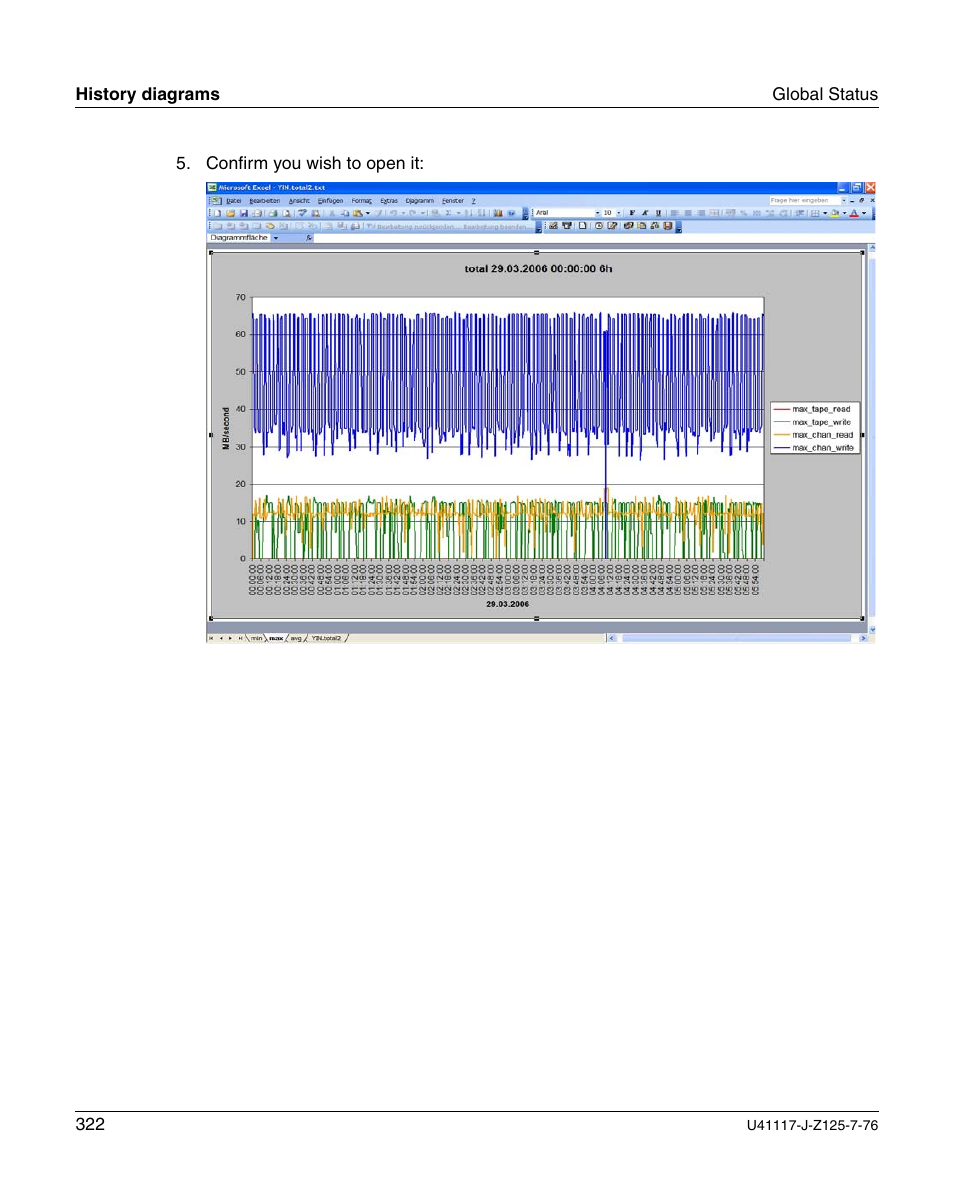Image resolution: width=954 pixels, height=1204 pixels.
Task: Click the Fill Color bucket icon
Action: 834,213
